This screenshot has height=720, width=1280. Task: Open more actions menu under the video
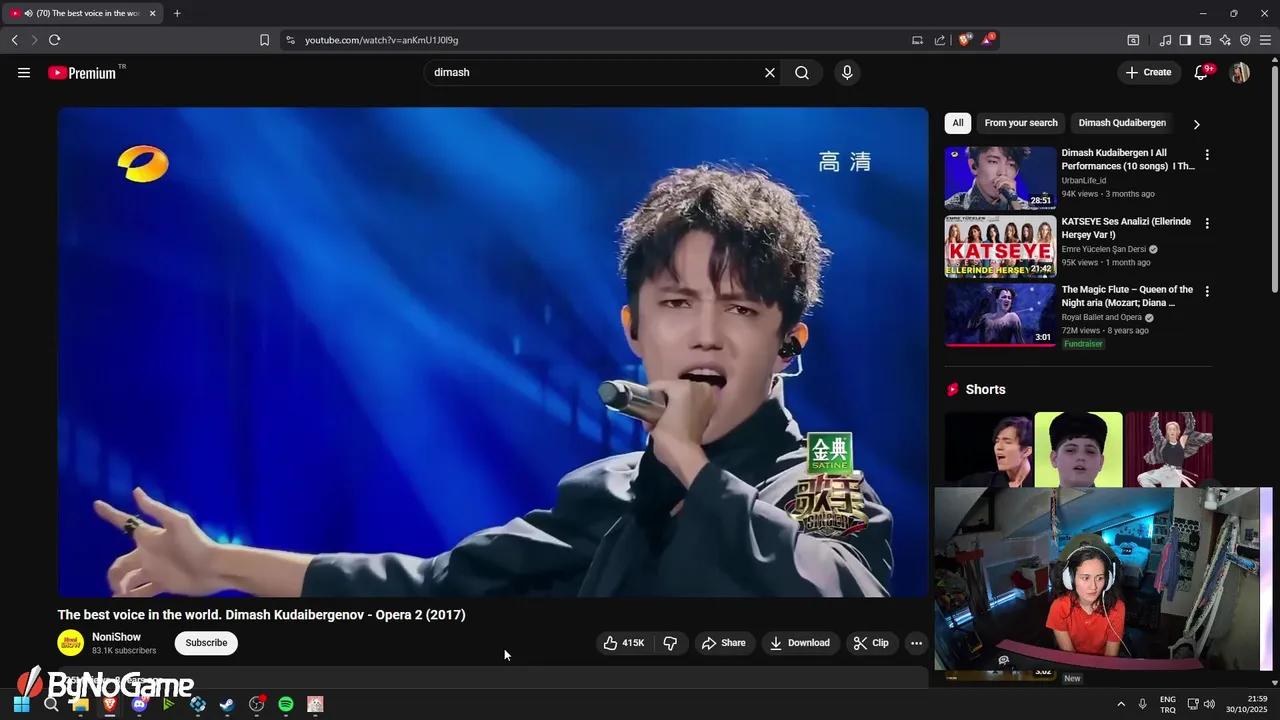pos(916,643)
